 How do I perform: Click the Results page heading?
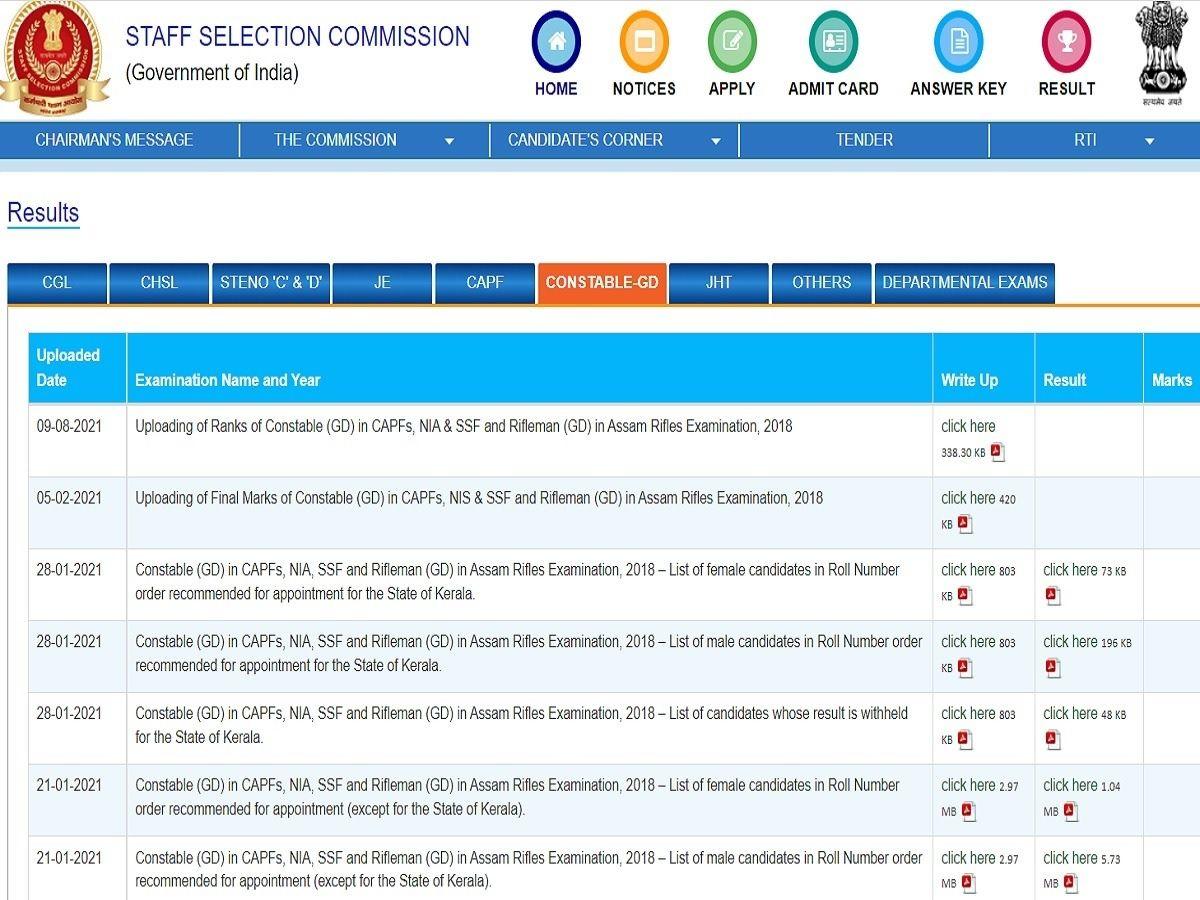pyautogui.click(x=43, y=213)
